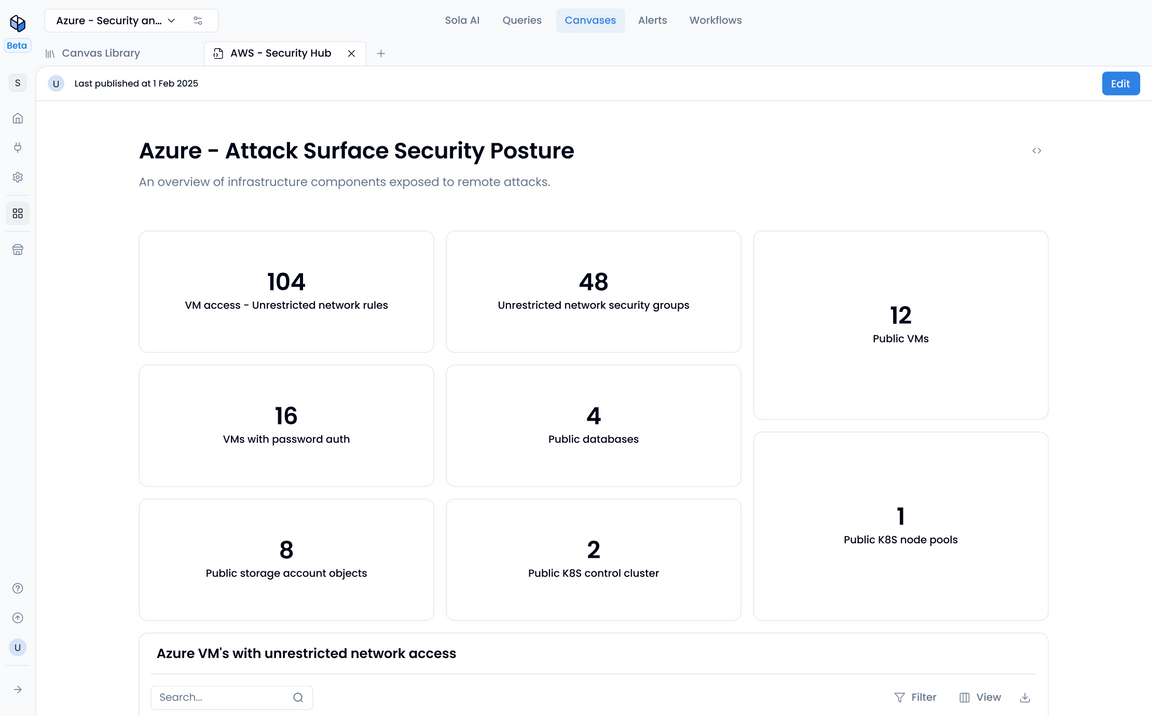Click the Edit button
1152x716 pixels.
click(x=1120, y=84)
